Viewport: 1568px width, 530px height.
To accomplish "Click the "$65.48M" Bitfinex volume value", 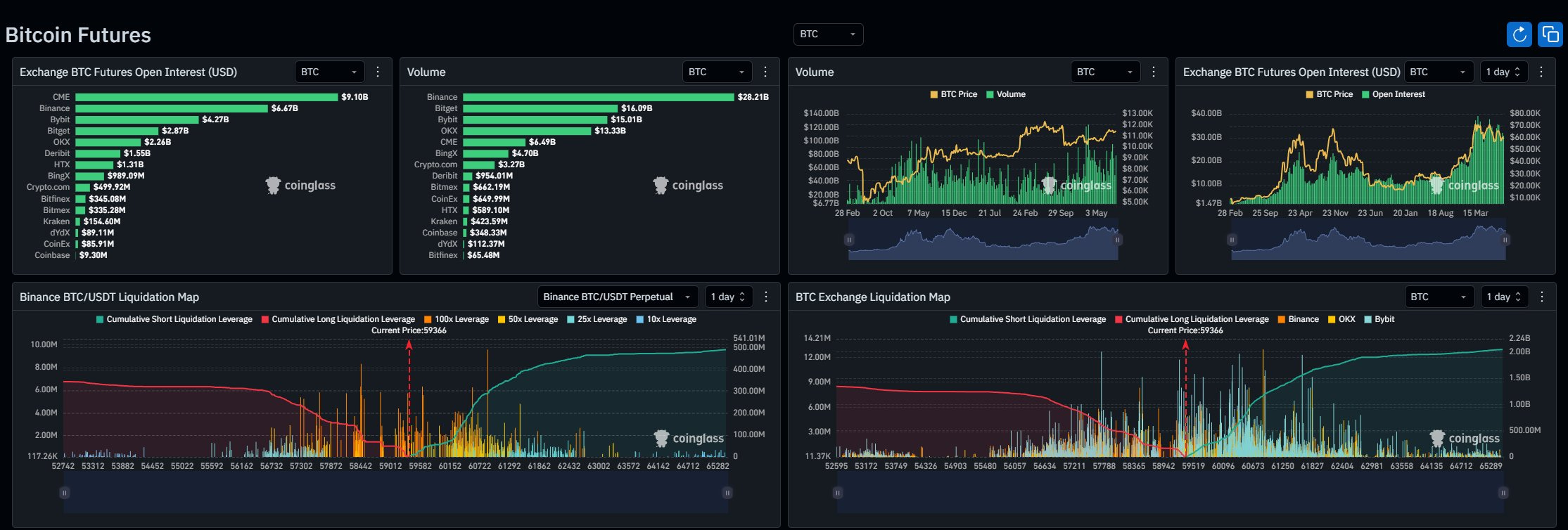I will point(483,255).
